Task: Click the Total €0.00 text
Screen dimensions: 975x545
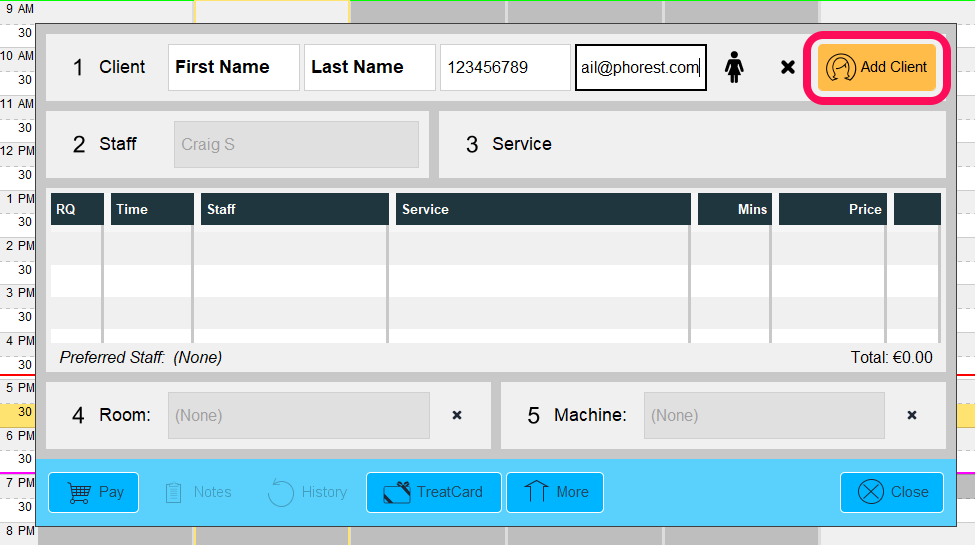Action: coord(891,358)
